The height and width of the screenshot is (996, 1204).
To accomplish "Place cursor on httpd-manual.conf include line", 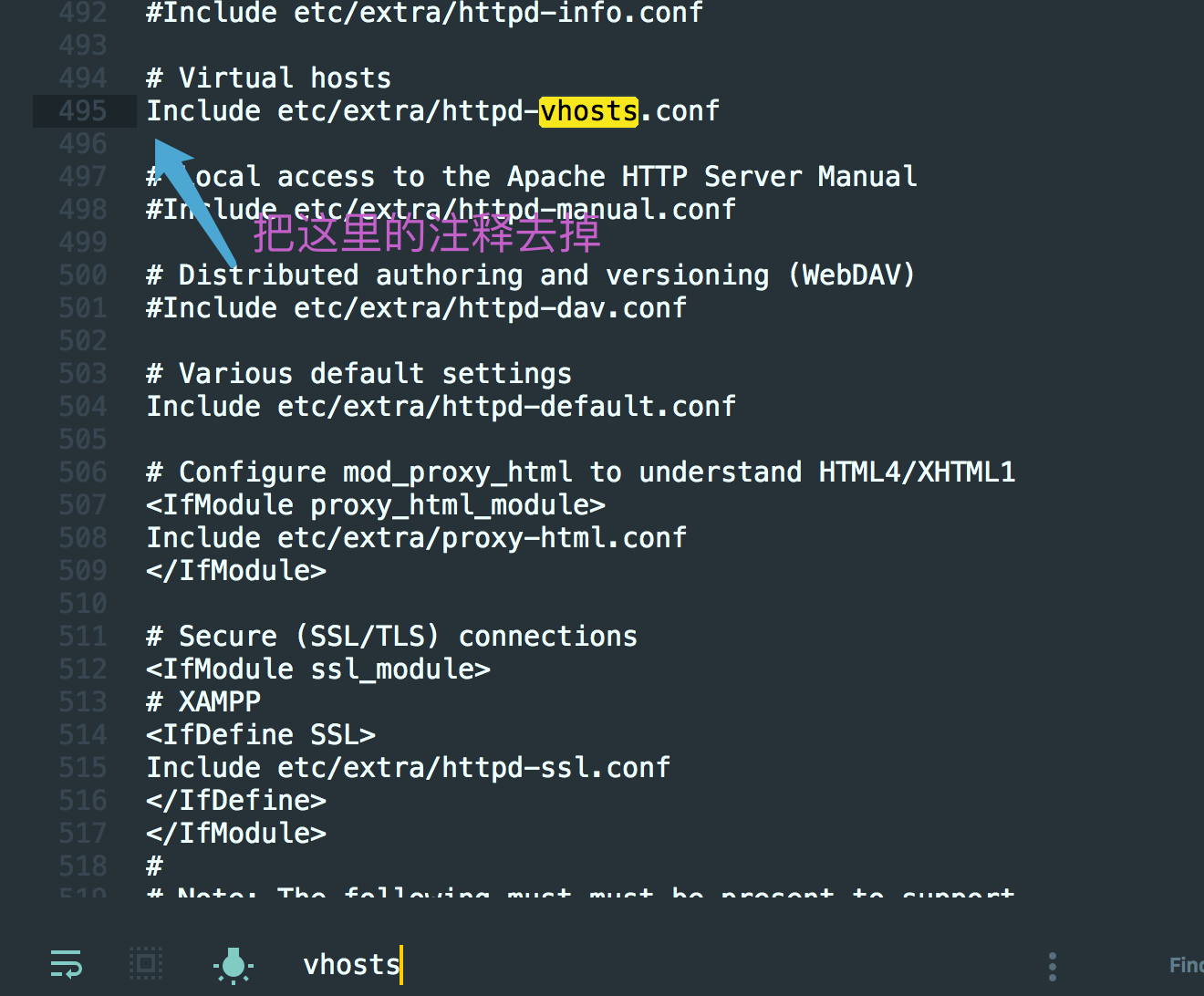I will pyautogui.click(x=441, y=210).
